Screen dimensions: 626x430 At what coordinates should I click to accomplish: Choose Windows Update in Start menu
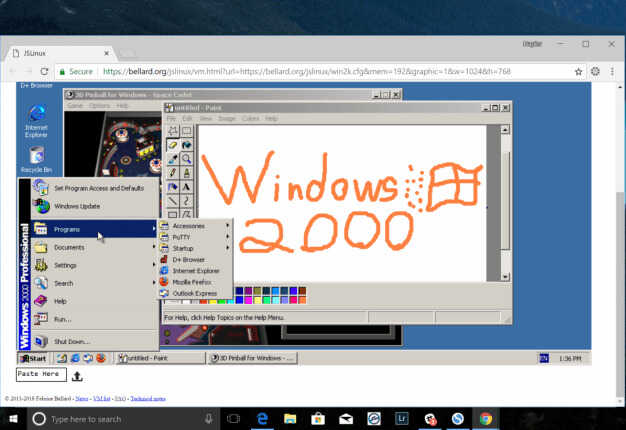click(95, 206)
